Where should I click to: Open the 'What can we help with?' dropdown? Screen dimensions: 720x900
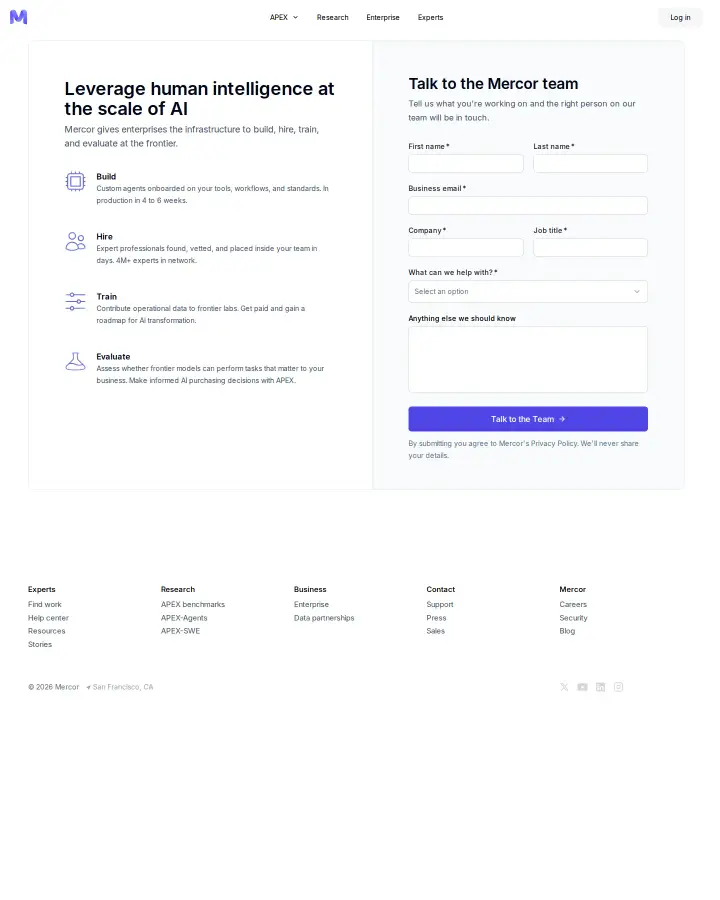[x=528, y=292]
